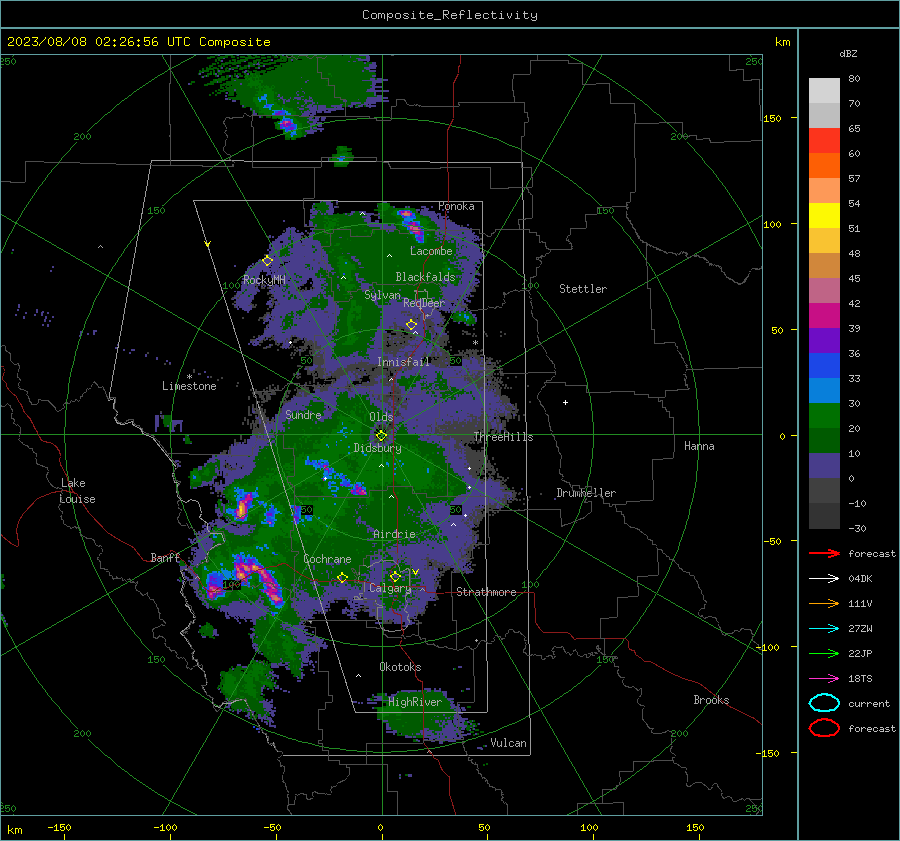Pick the magenta swatch between 42 and 39

coord(824,315)
